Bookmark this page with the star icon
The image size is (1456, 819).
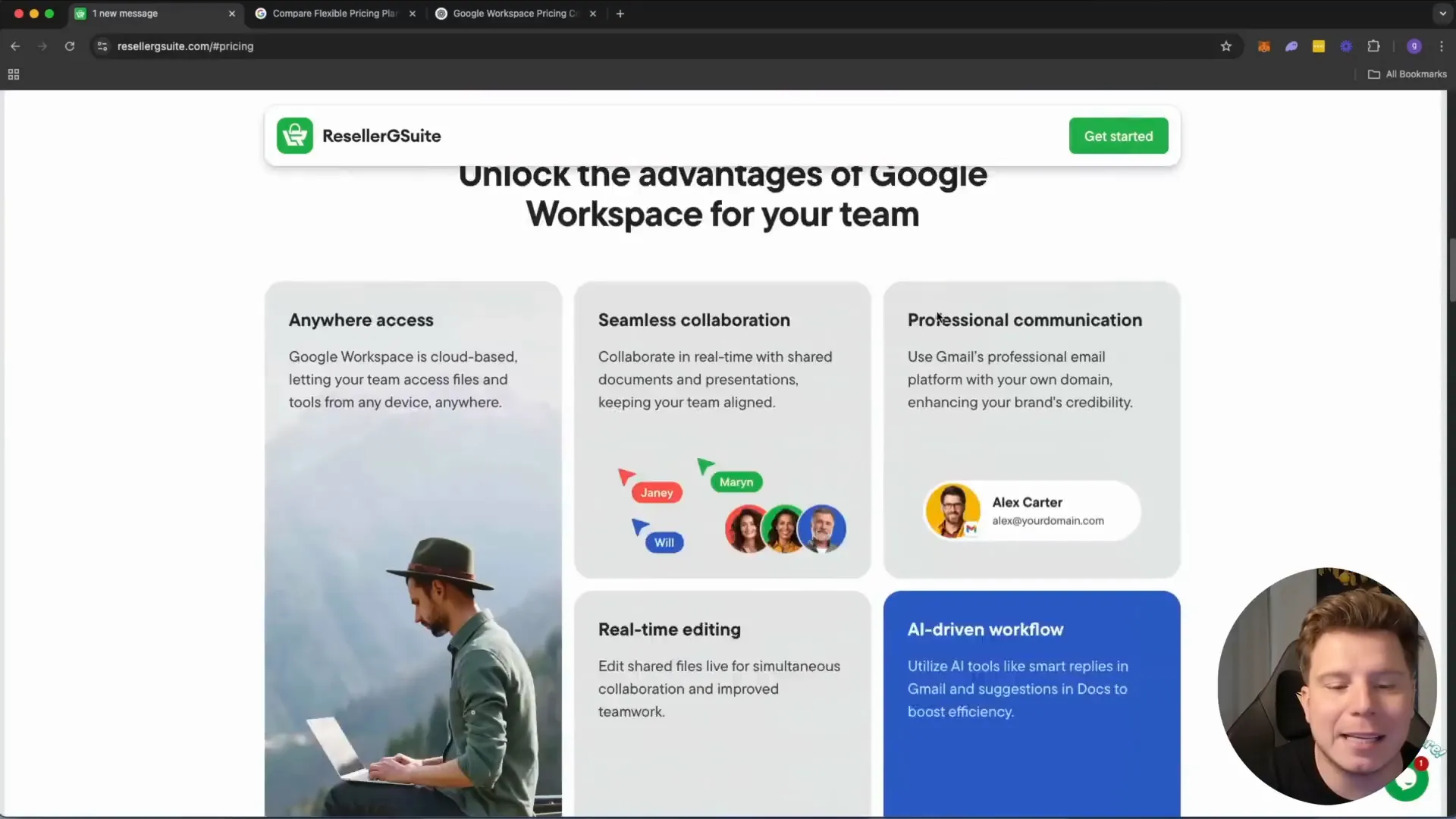pos(1226,46)
